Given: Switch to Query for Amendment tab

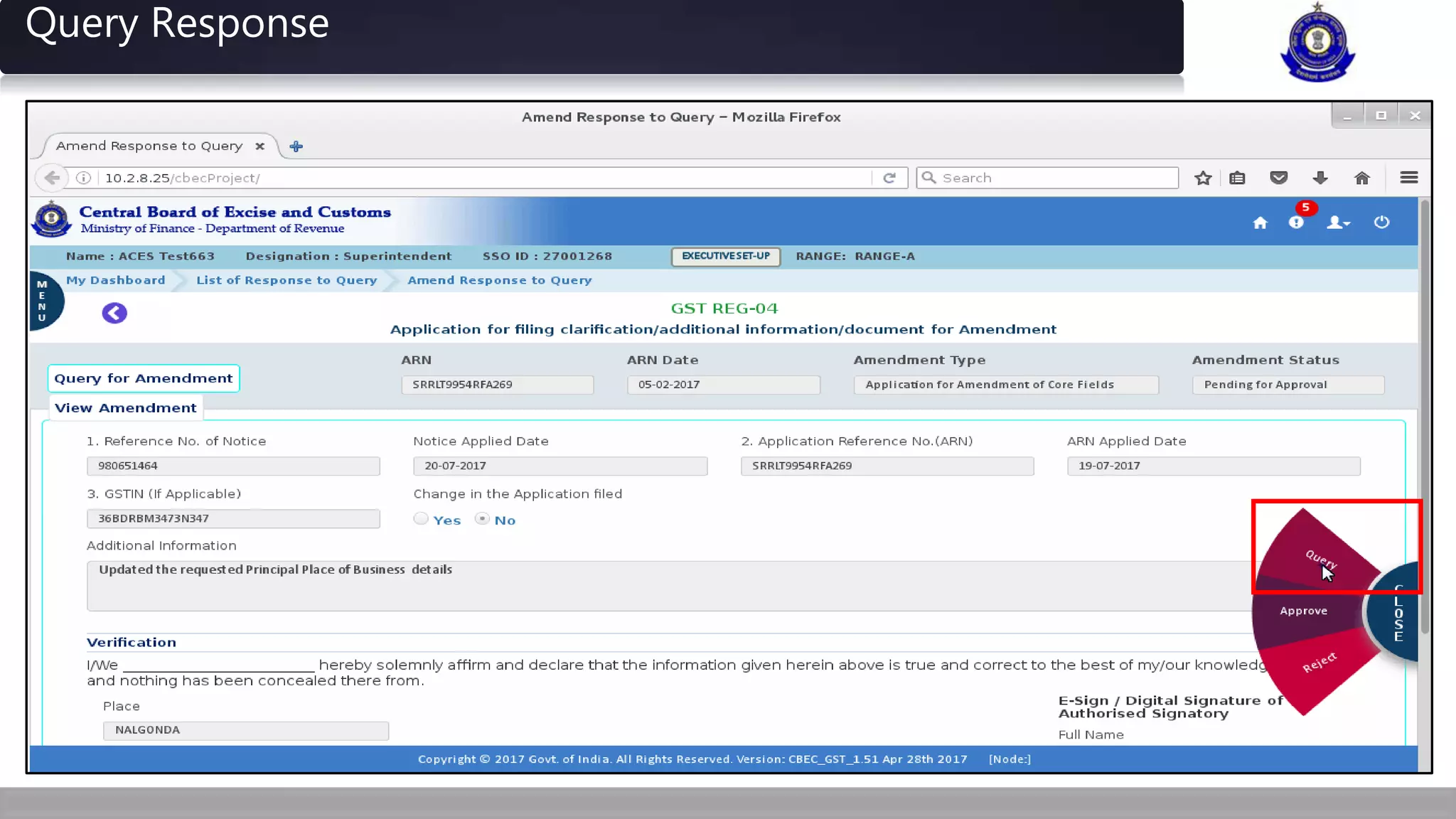Looking at the screenshot, I should point(144,378).
